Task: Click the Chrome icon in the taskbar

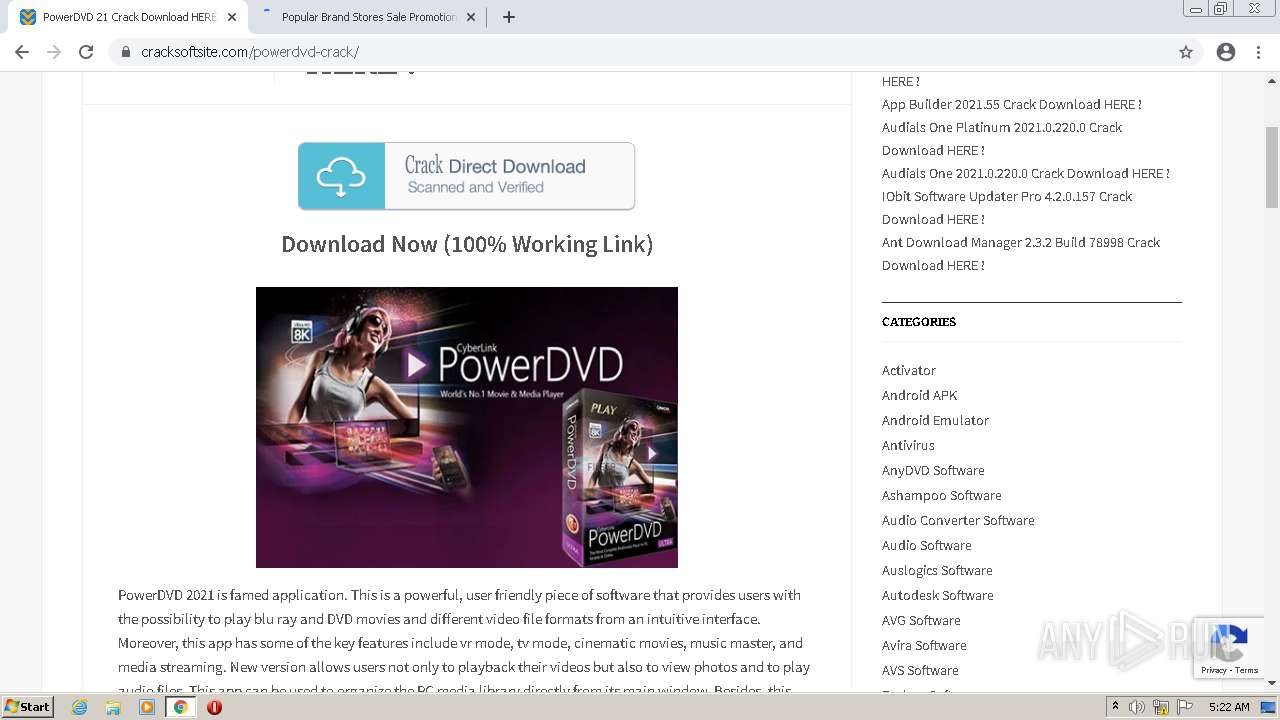Action: click(x=181, y=707)
